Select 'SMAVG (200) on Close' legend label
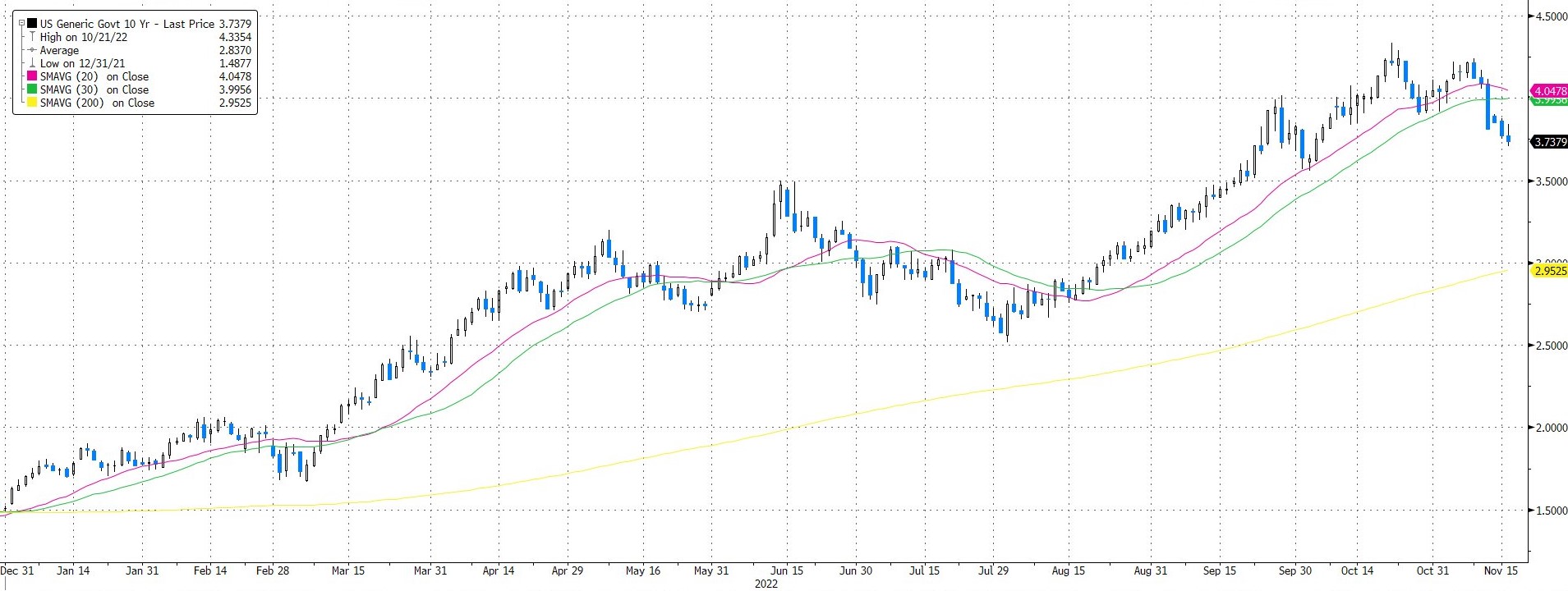Image resolution: width=1568 pixels, height=591 pixels. (x=98, y=103)
